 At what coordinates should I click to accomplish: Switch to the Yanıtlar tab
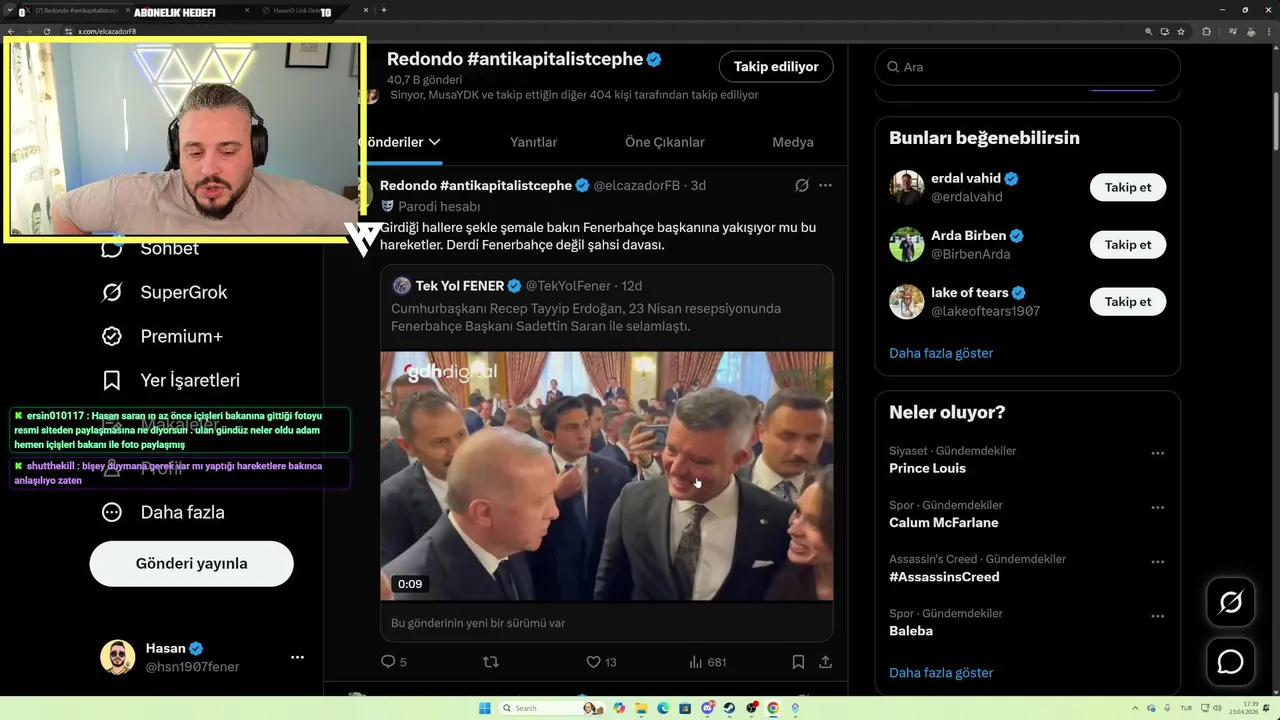click(533, 142)
